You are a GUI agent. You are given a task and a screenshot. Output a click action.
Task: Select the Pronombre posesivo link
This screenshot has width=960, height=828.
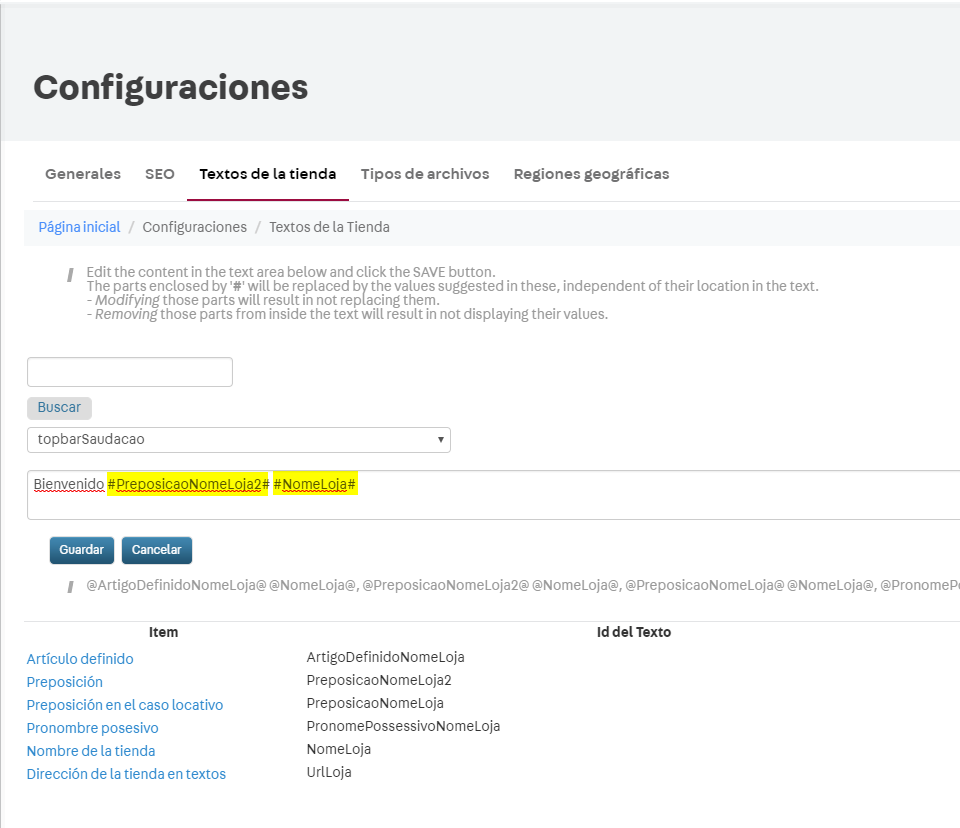(92, 728)
